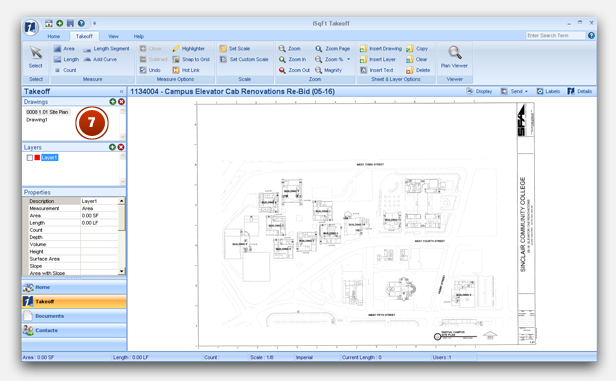Click the Properties scrollbar down arrow
The image size is (616, 381).
pyautogui.click(x=122, y=271)
